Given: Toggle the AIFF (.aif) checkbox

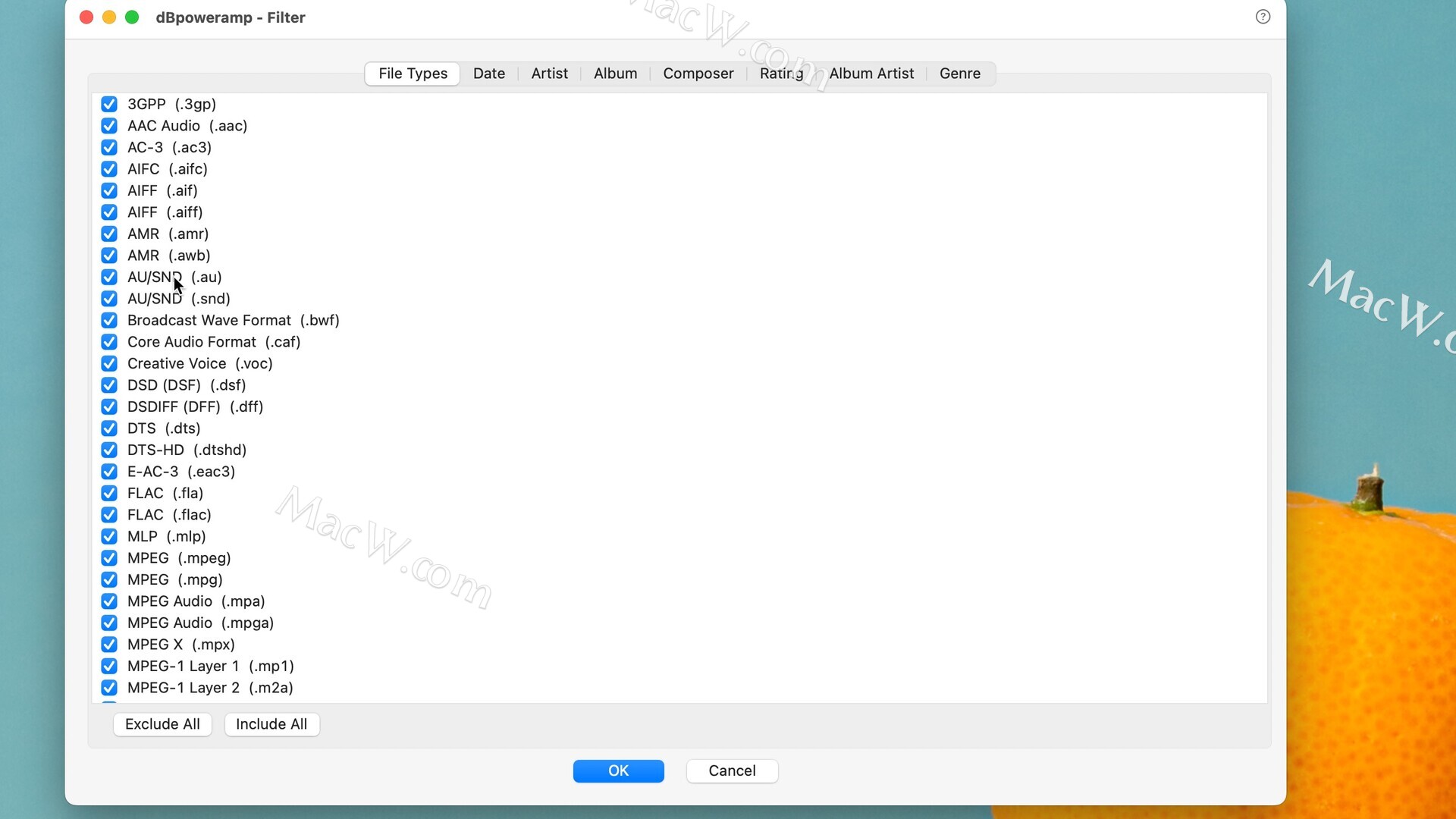Looking at the screenshot, I should click(x=109, y=190).
